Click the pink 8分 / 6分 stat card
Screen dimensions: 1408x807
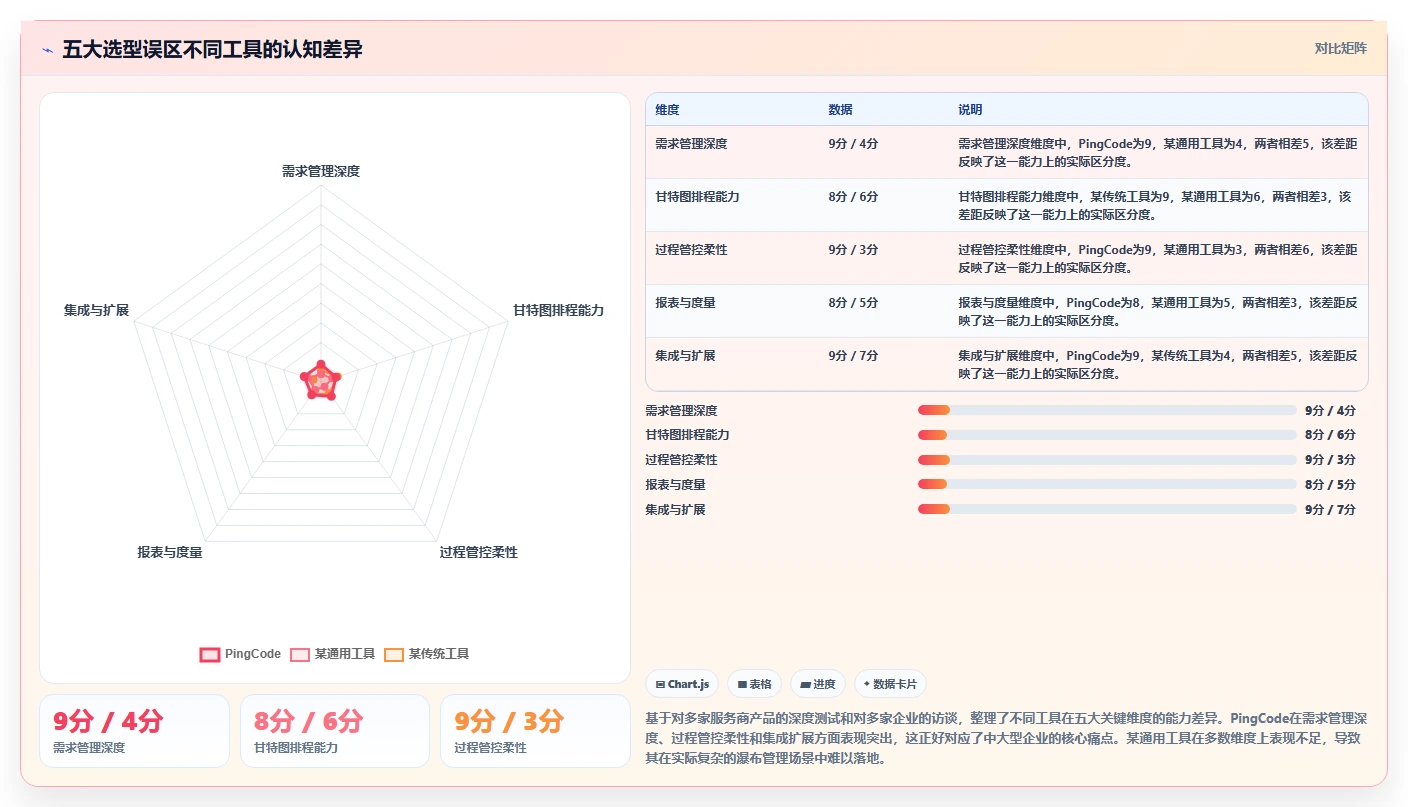point(335,731)
